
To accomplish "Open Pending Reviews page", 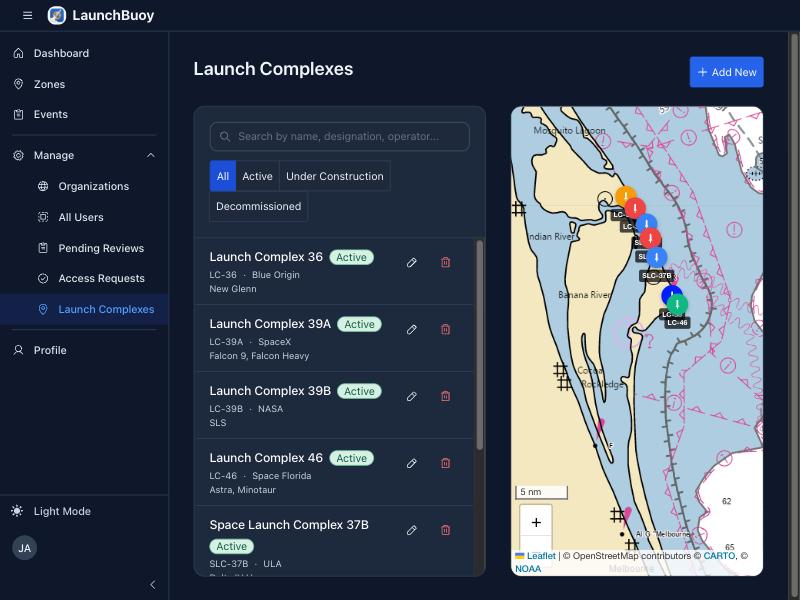I will [x=101, y=248].
